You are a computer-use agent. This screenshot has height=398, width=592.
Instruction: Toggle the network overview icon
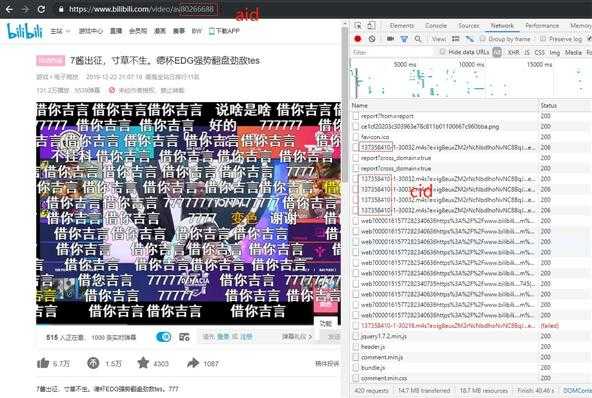coord(469,39)
